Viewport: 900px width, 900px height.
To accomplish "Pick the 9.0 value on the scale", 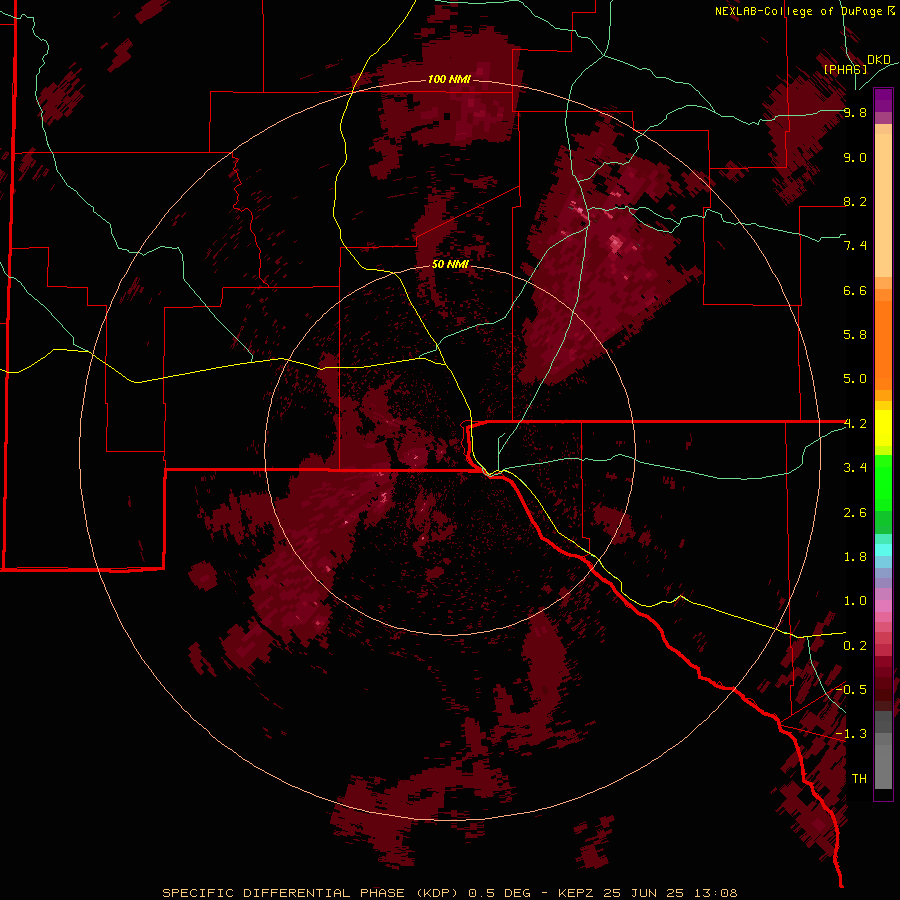I will [x=855, y=157].
